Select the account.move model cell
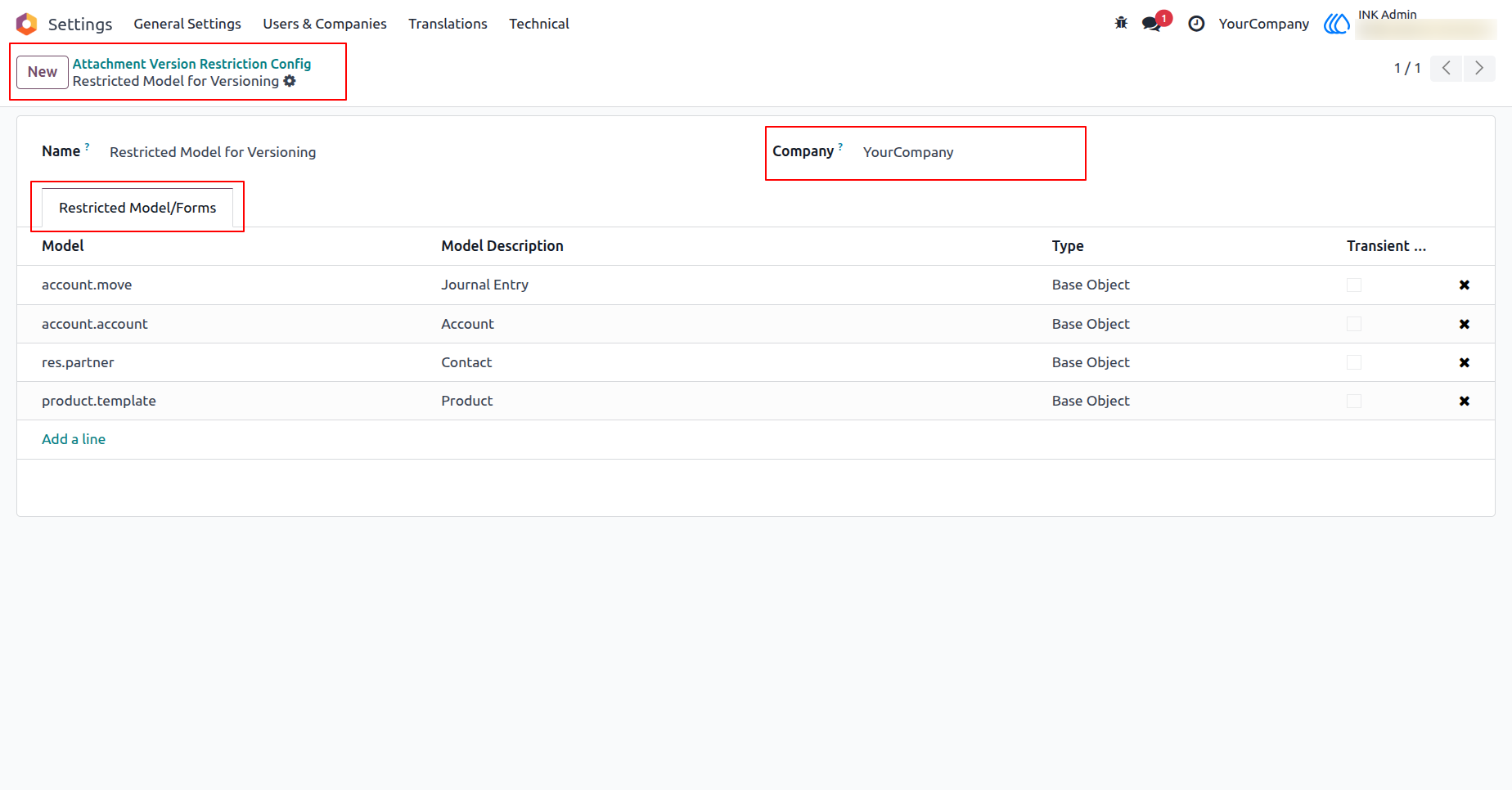 87,285
